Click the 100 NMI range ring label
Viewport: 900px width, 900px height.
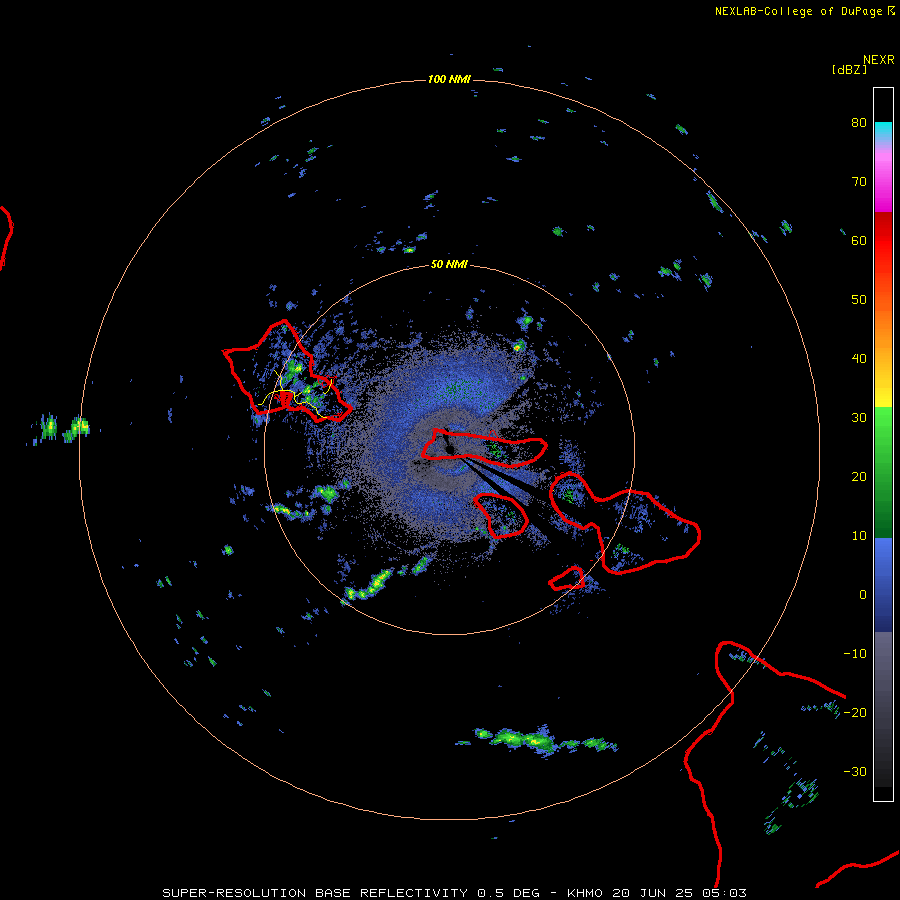click(x=449, y=79)
